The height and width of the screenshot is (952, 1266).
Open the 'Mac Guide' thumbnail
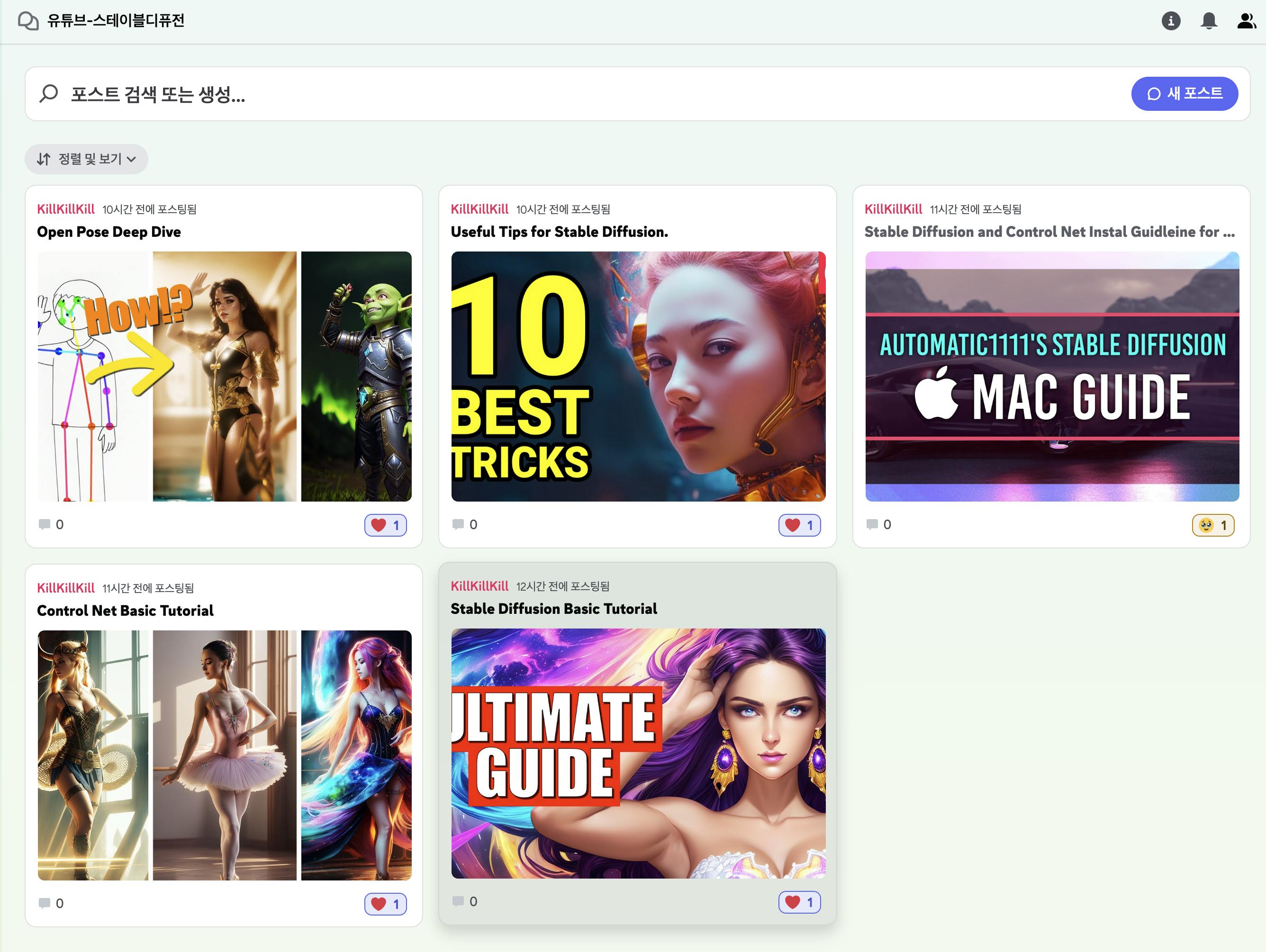coord(1052,377)
